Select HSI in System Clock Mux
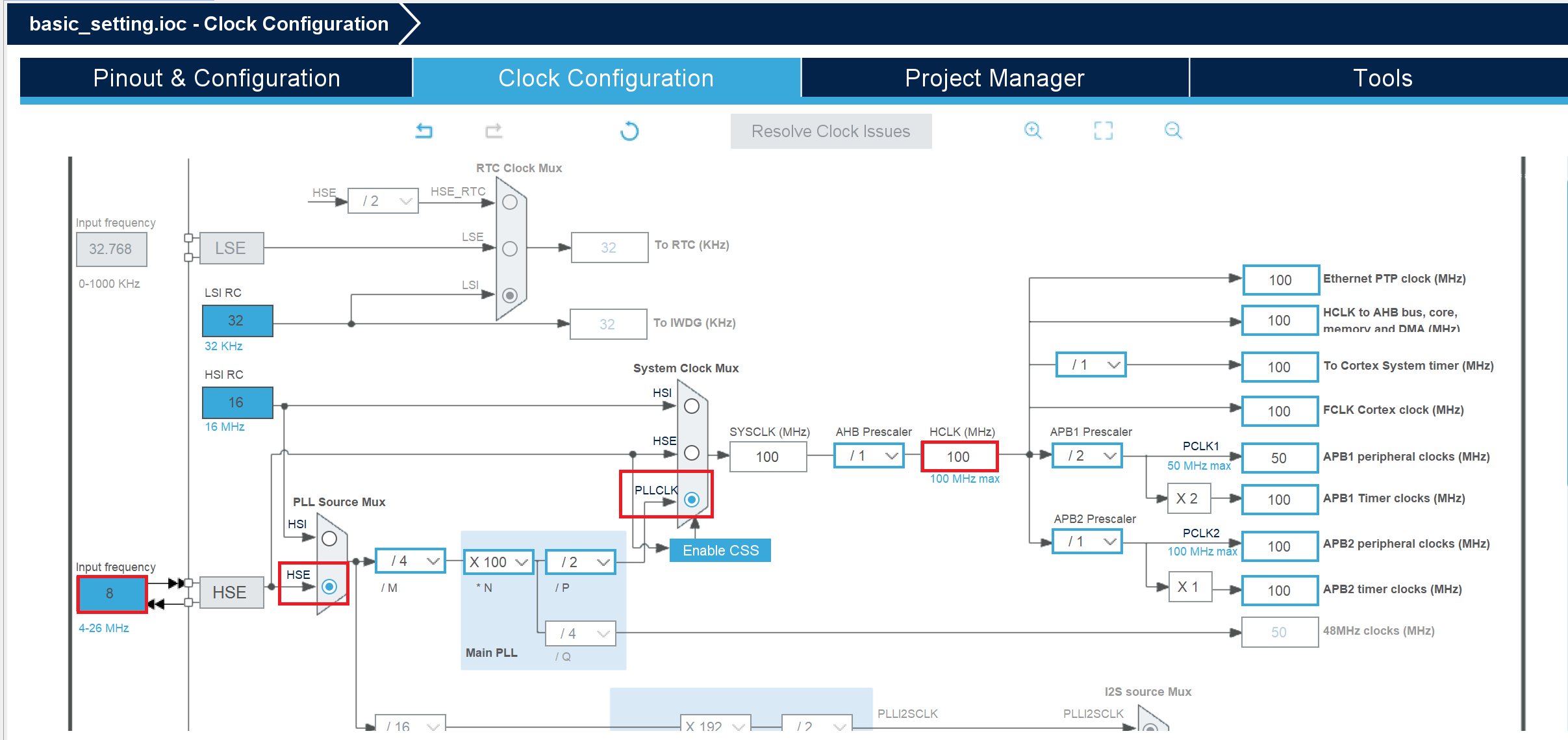 (x=692, y=406)
